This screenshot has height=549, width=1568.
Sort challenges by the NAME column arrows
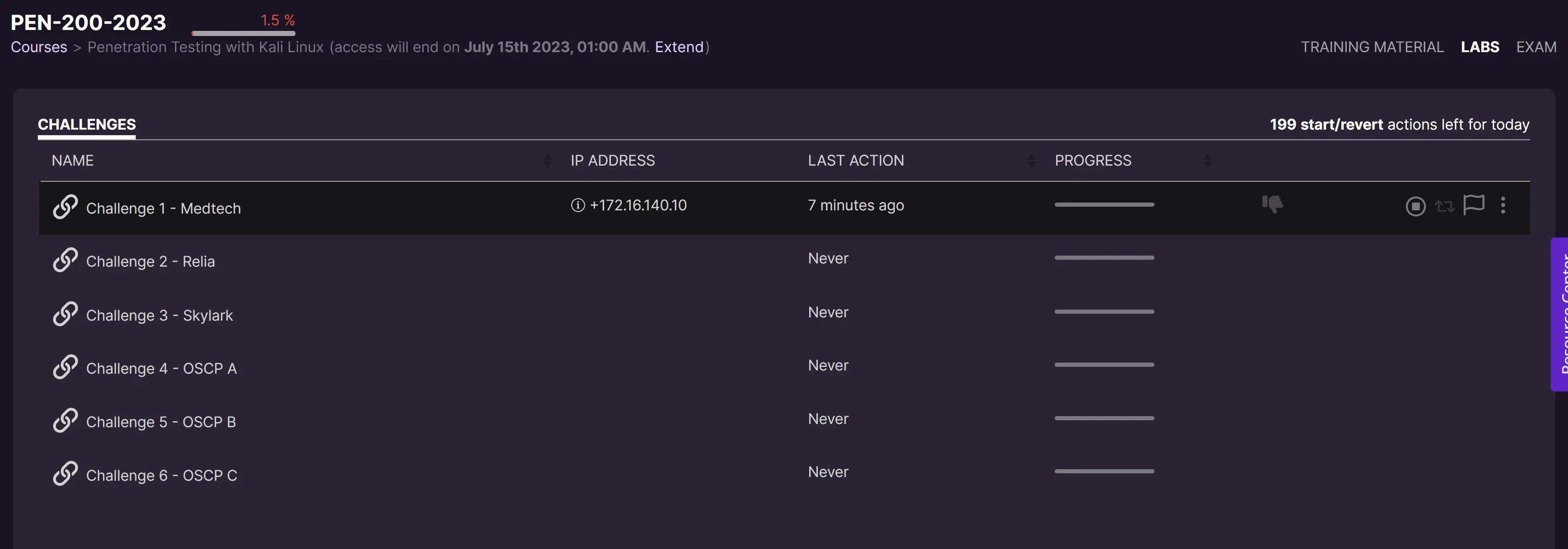pos(547,161)
